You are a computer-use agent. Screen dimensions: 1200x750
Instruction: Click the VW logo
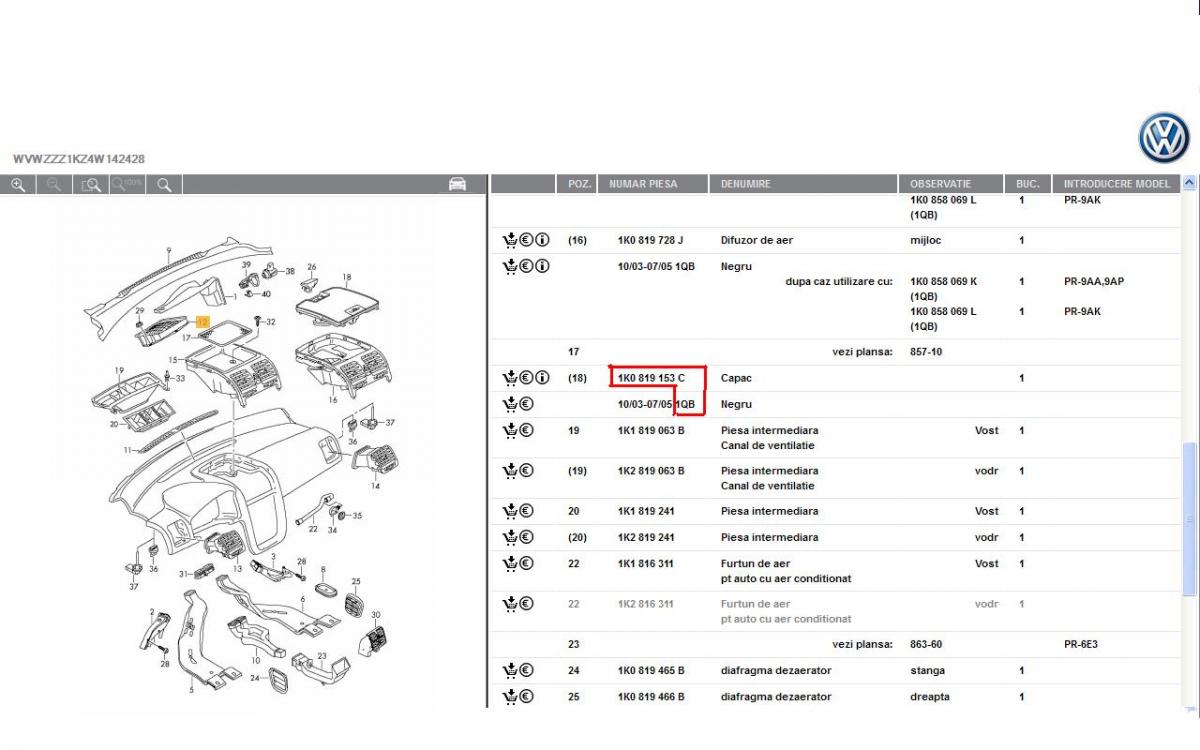click(1164, 138)
